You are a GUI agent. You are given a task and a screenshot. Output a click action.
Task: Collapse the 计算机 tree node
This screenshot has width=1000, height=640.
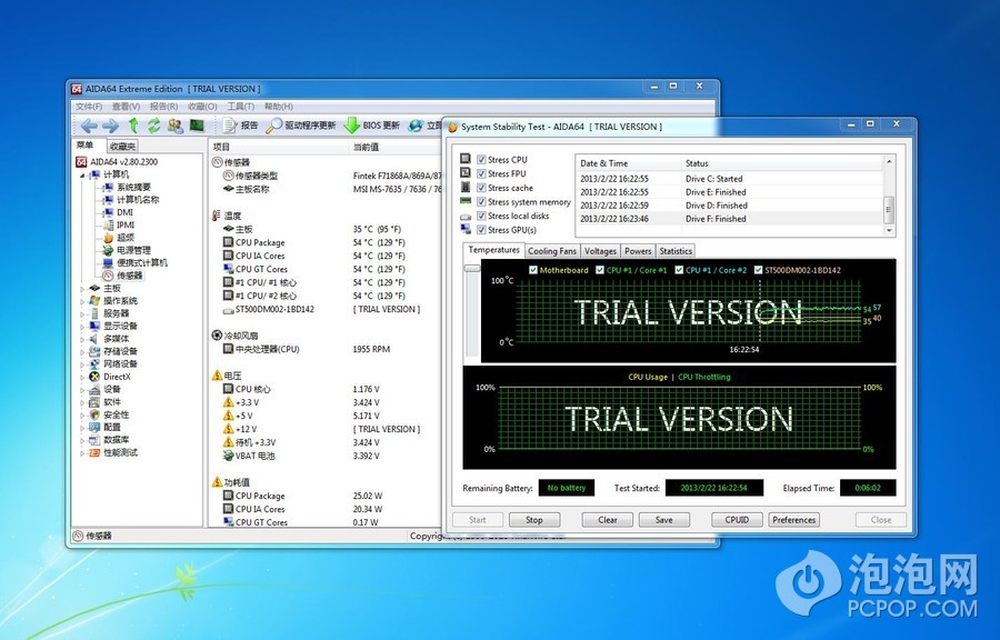82,175
